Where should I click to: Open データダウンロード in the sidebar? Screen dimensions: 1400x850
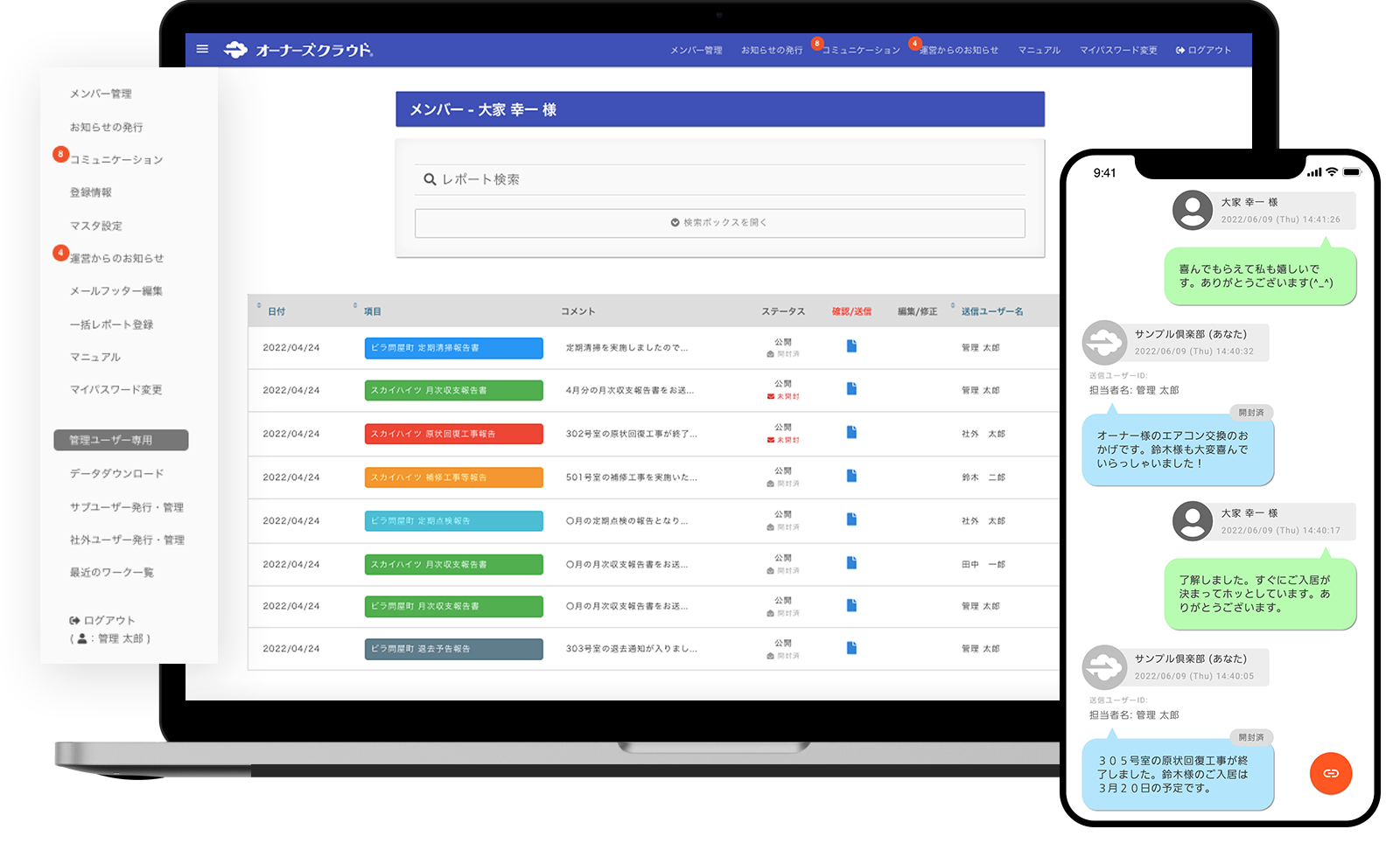[x=117, y=473]
